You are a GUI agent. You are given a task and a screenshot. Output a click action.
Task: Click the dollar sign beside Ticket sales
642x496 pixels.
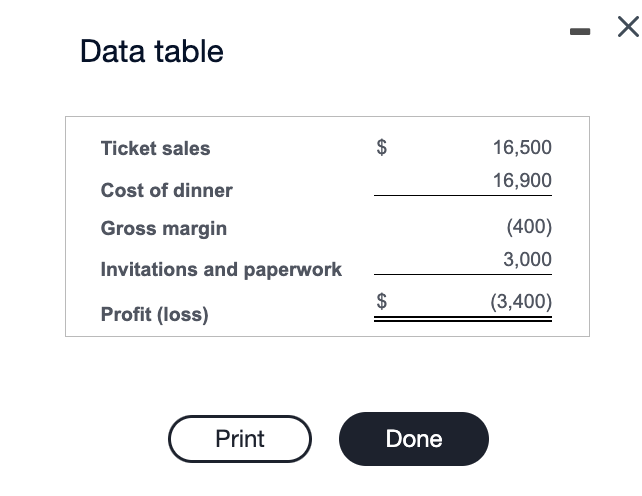381,148
